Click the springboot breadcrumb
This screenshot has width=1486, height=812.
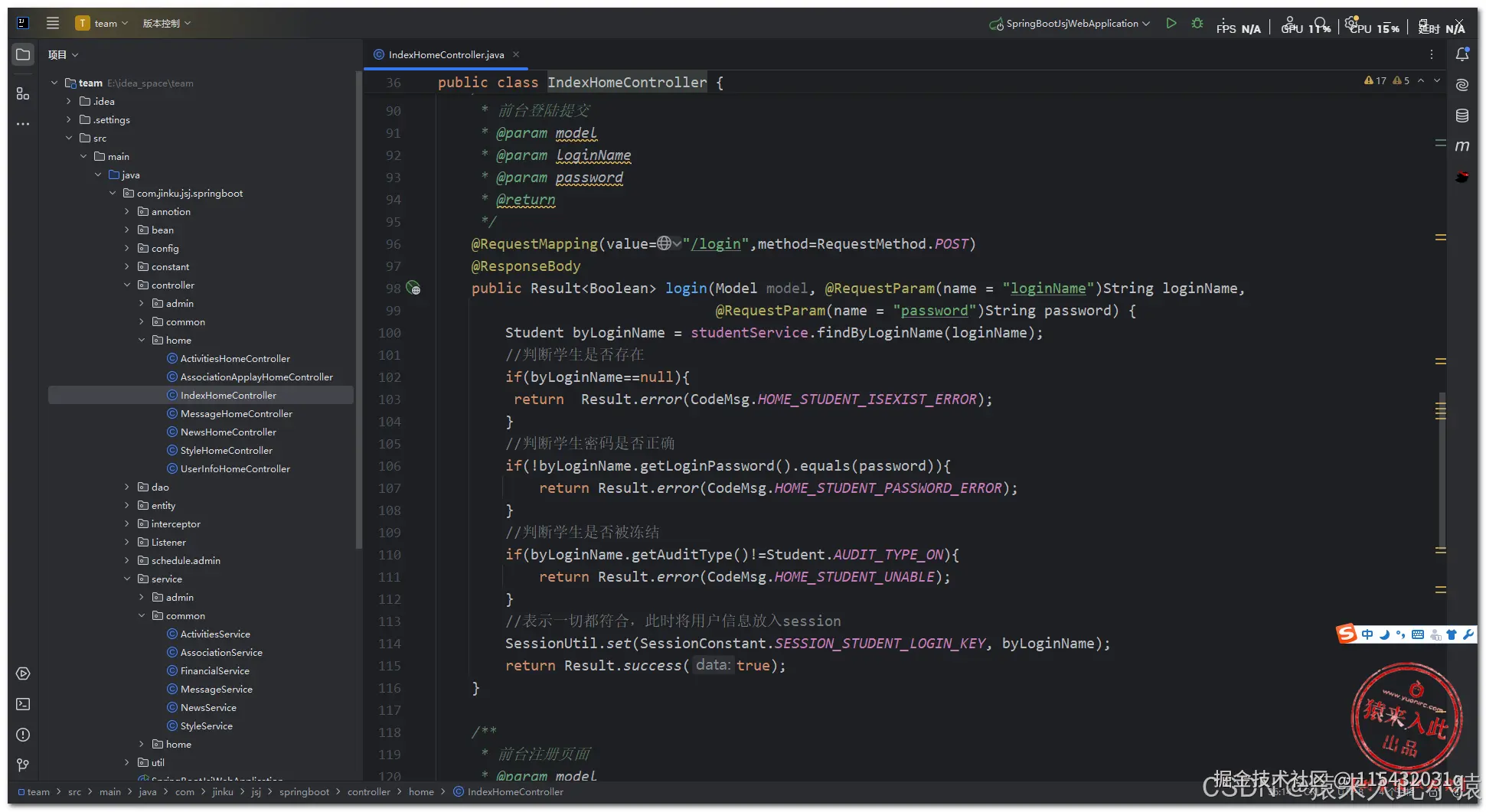[x=304, y=792]
